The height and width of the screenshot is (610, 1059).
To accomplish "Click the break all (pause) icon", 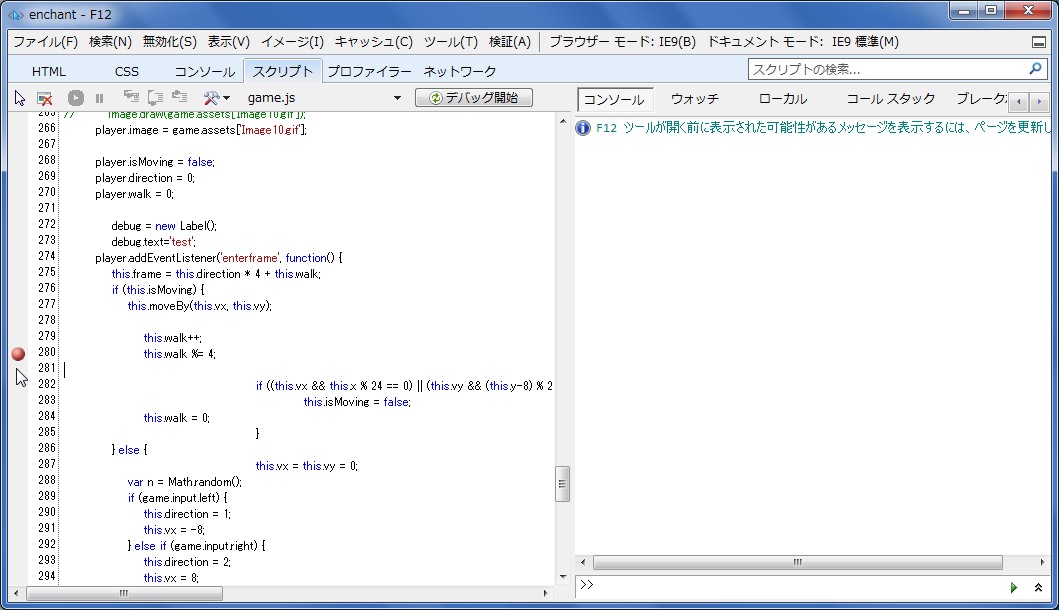I will click(99, 99).
